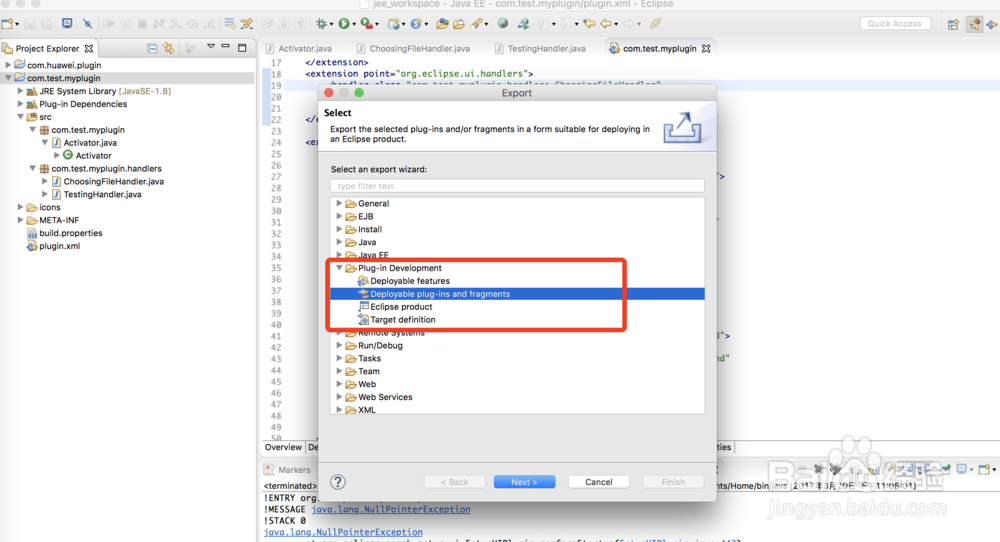Screen dimensions: 1000x542
Task: Click the Open Task folder icon
Action: tap(459, 24)
